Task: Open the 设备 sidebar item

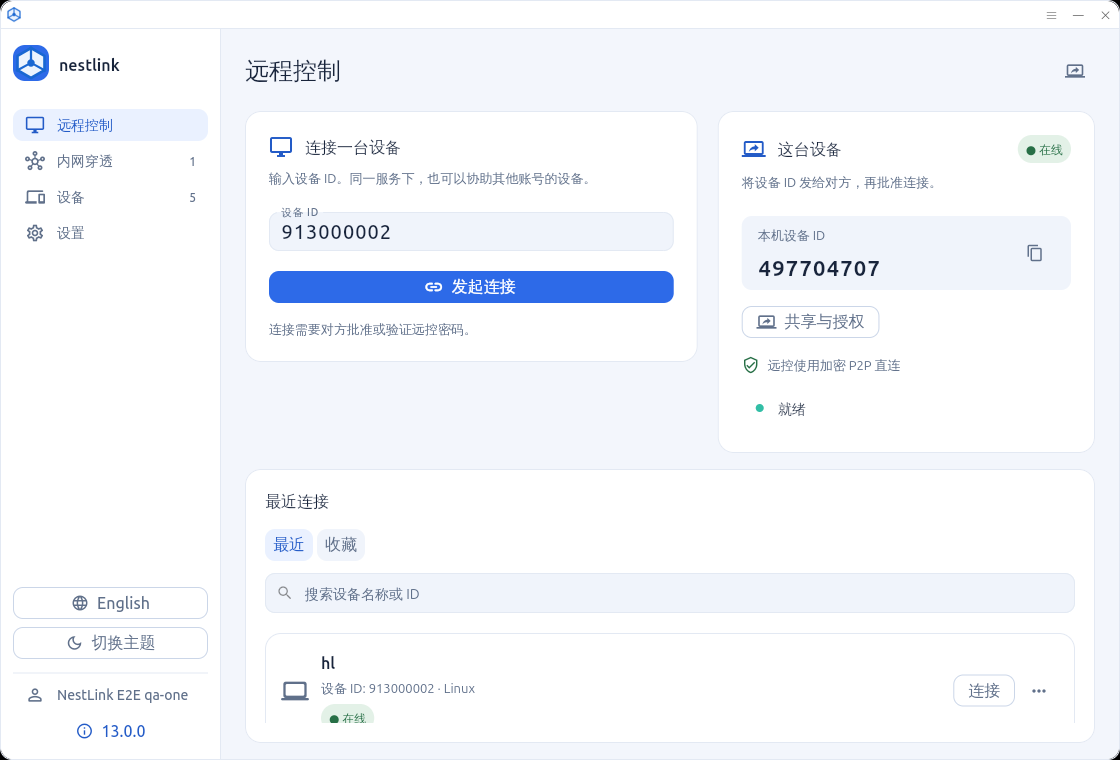Action: [x=111, y=197]
